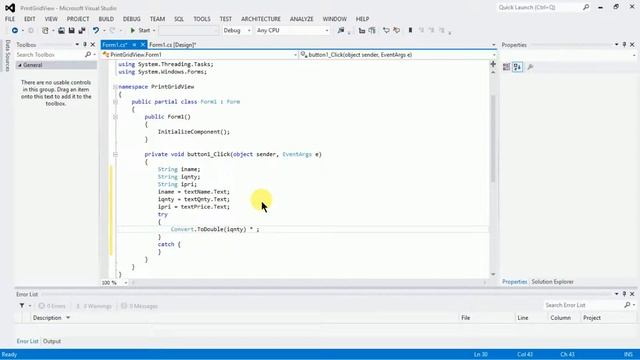
Task: Open the FILE menu
Action: 10,19
